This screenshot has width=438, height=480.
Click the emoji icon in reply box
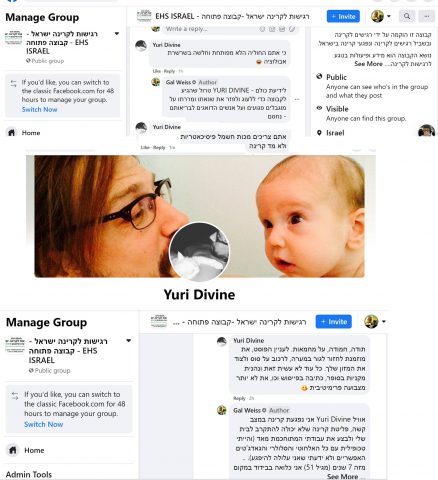(x=262, y=29)
